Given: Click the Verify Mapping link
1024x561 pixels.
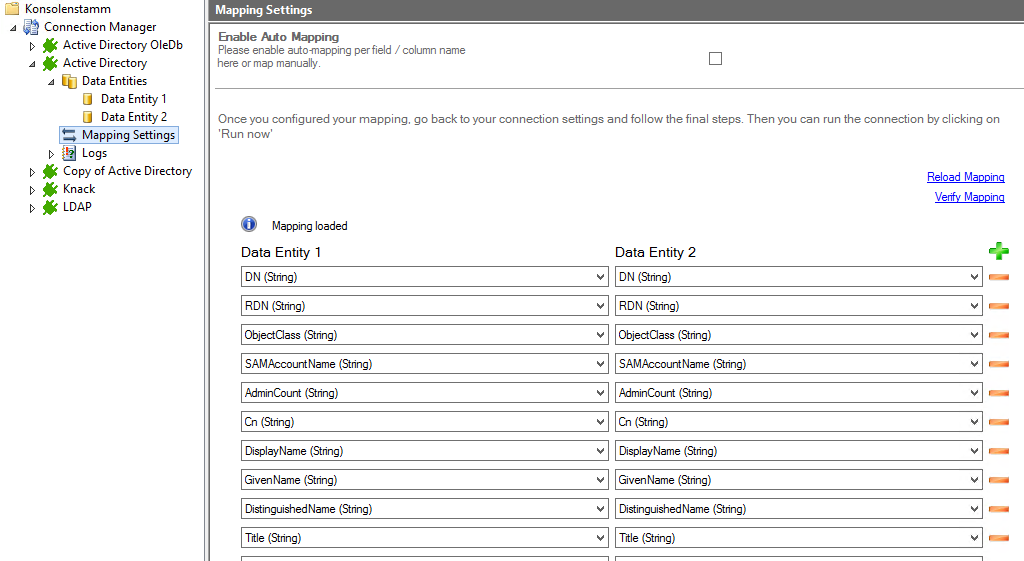Looking at the screenshot, I should (969, 197).
